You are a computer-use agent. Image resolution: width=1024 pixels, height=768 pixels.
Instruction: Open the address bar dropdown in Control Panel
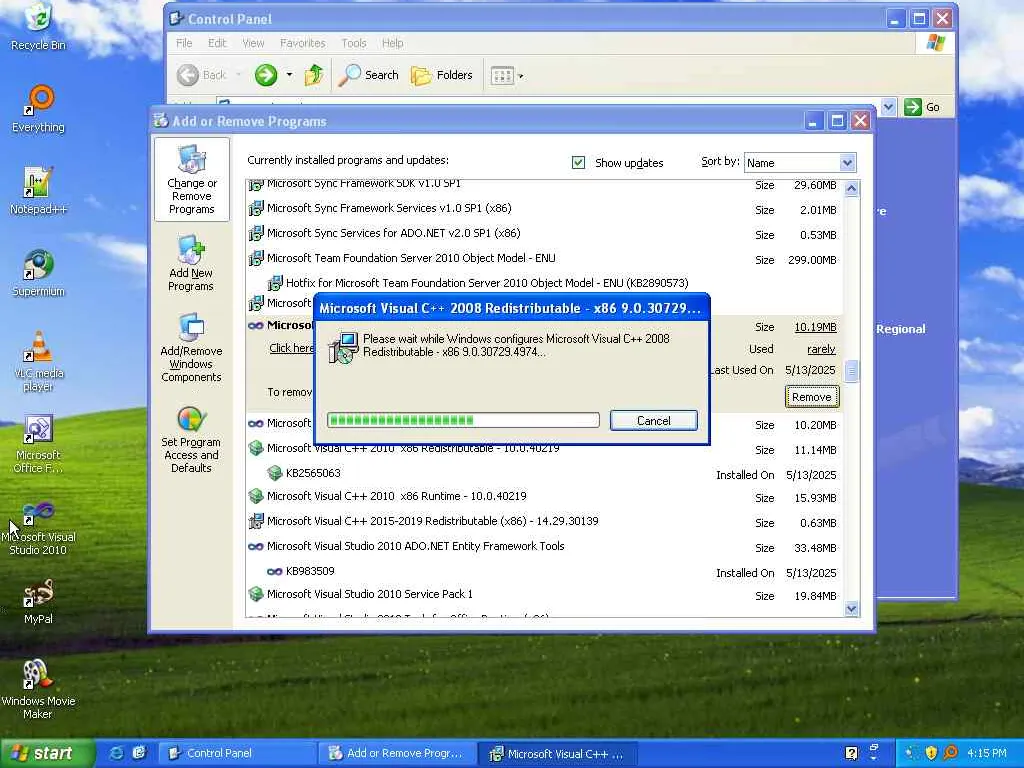pyautogui.click(x=888, y=106)
